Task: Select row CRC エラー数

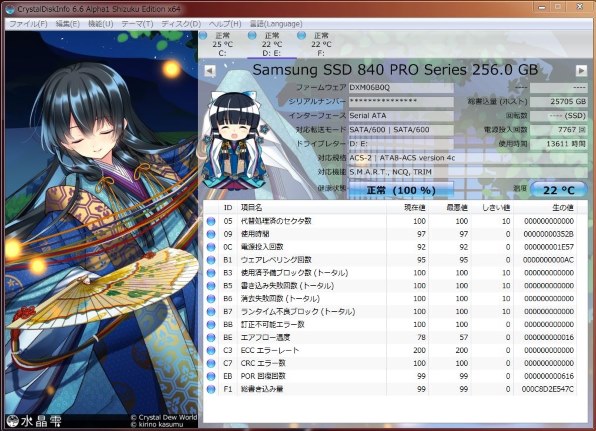Action: (x=390, y=363)
